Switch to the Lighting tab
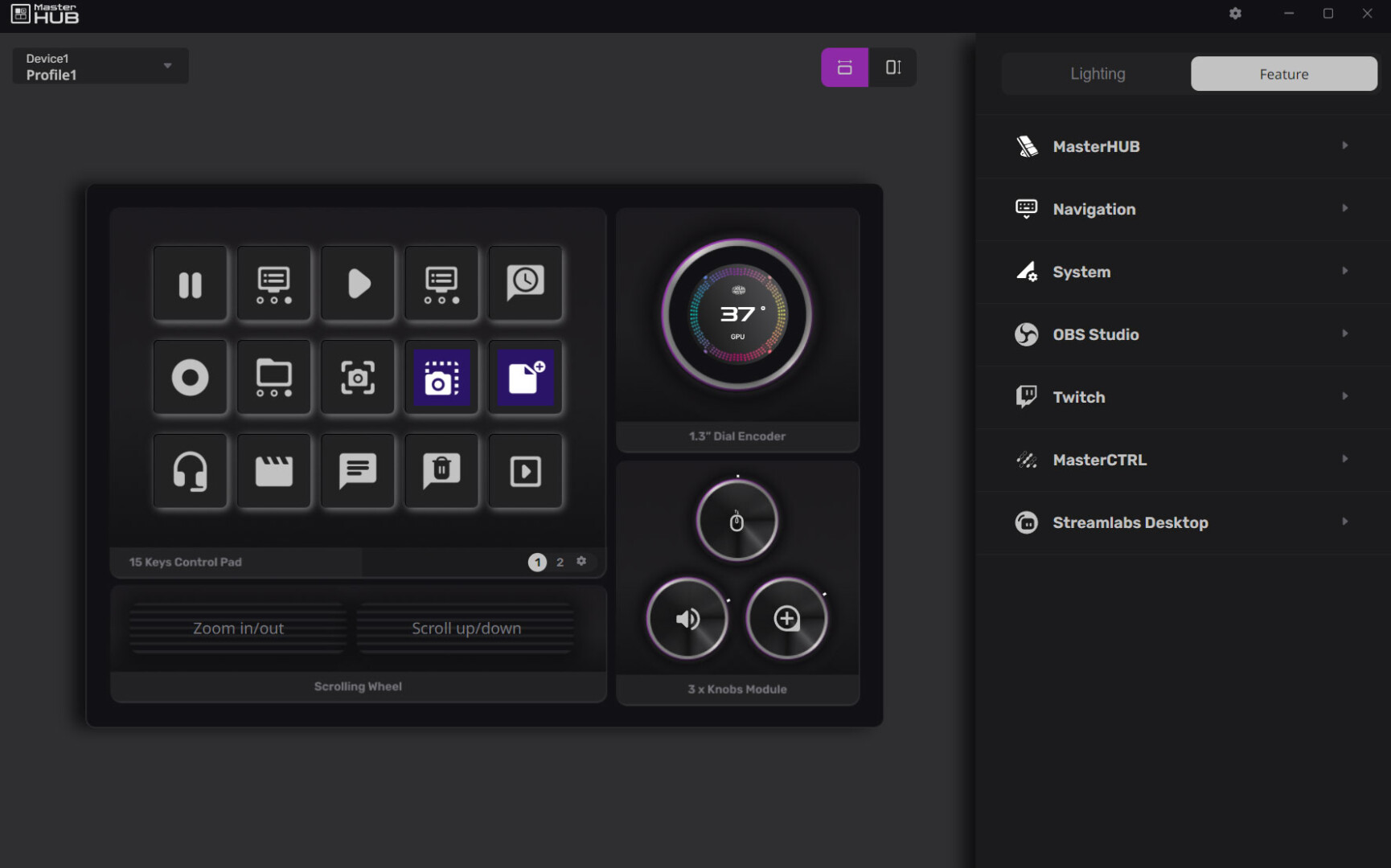Viewport: 1391px width, 868px height. pyautogui.click(x=1096, y=73)
